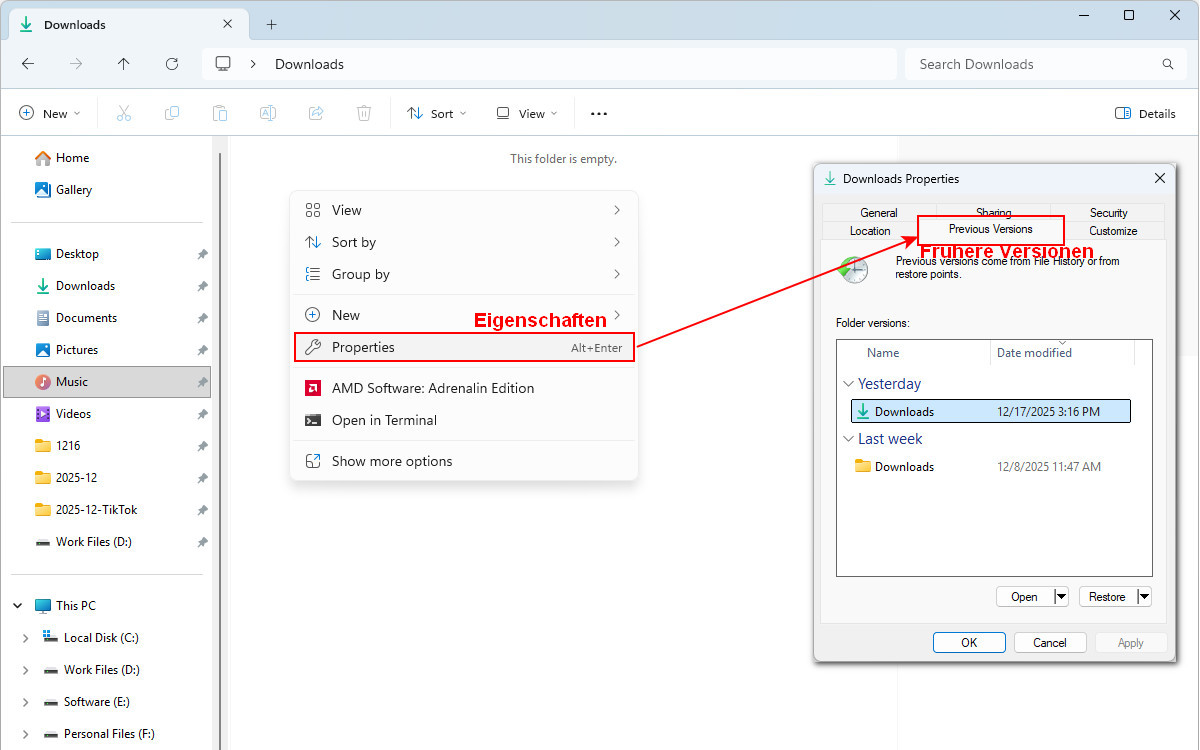1200x750 pixels.
Task: Click the Share icon in toolbar
Action: click(x=316, y=114)
